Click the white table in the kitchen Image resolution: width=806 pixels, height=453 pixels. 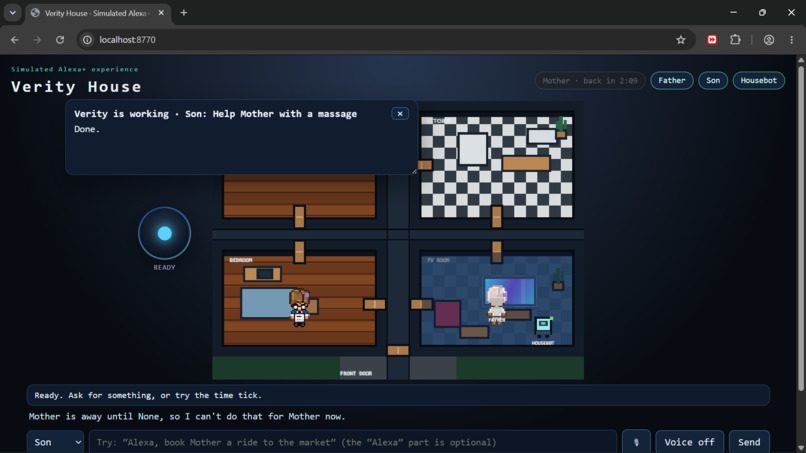(x=472, y=149)
